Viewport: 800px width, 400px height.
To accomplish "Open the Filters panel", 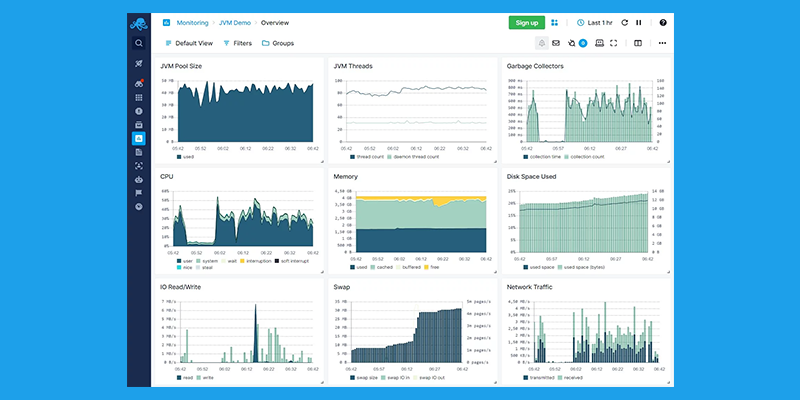I will [238, 43].
